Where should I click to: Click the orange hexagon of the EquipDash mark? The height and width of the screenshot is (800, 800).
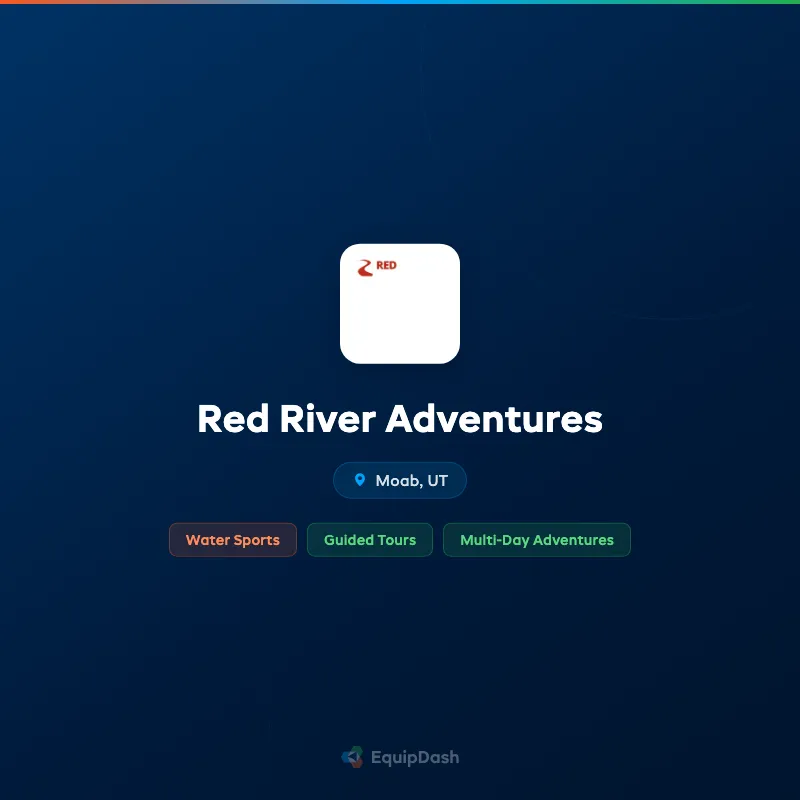pos(357,763)
